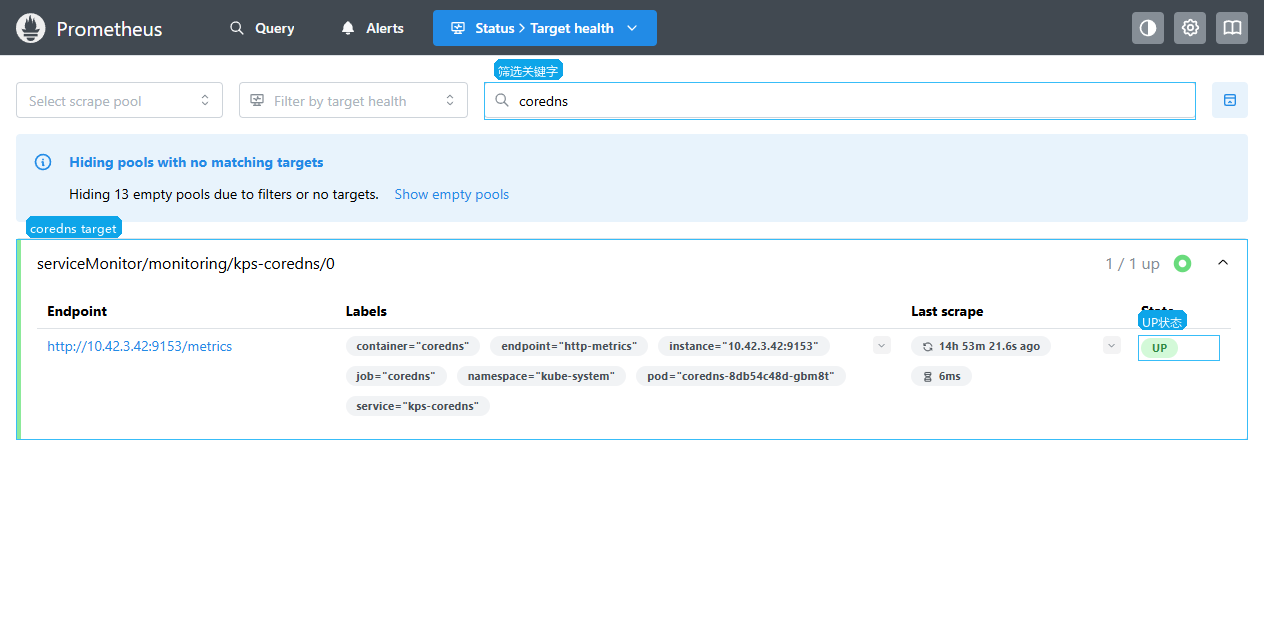Open the Alerts page
The width and height of the screenshot is (1264, 625).
[x=372, y=28]
